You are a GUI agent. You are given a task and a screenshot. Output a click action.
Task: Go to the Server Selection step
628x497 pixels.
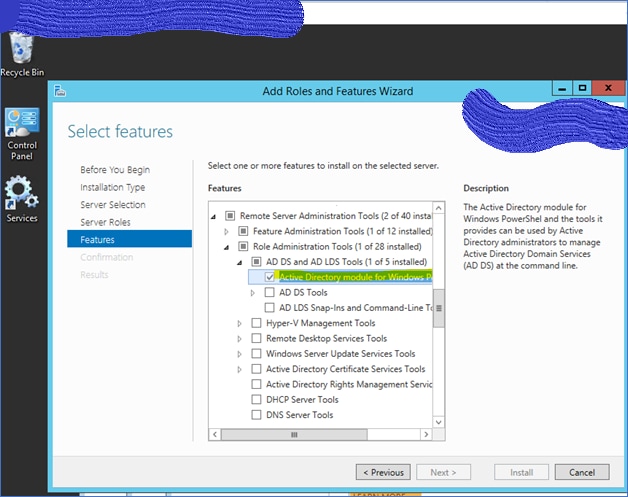coord(113,205)
